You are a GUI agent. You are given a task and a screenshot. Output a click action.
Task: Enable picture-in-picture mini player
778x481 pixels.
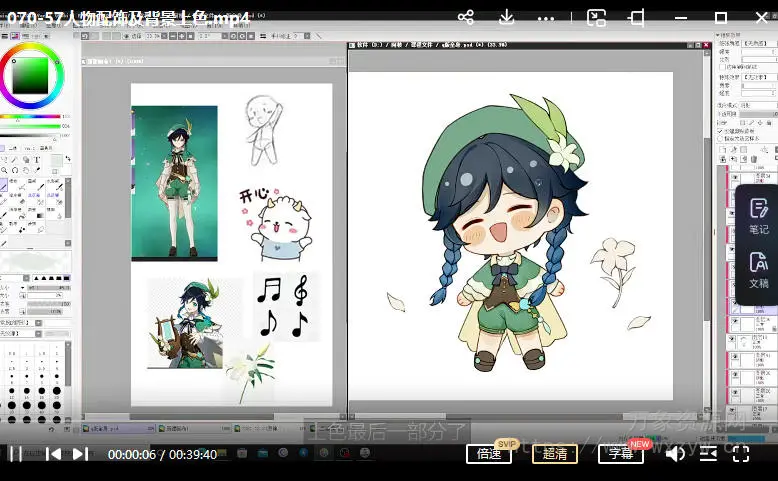pos(596,18)
